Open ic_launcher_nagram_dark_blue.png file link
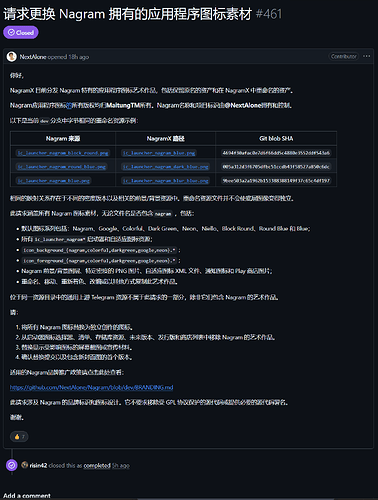378x500 pixels. click(165, 167)
